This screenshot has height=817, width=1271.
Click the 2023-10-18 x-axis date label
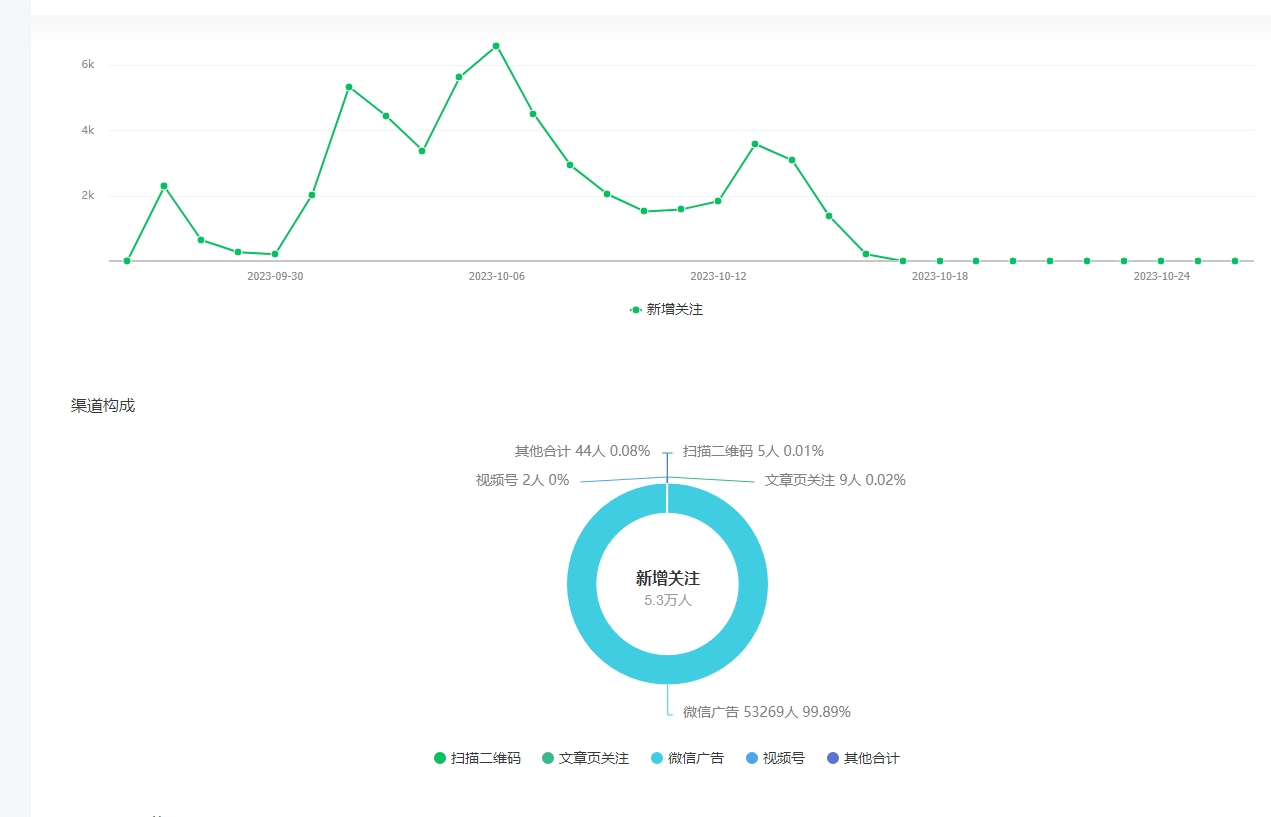point(940,276)
